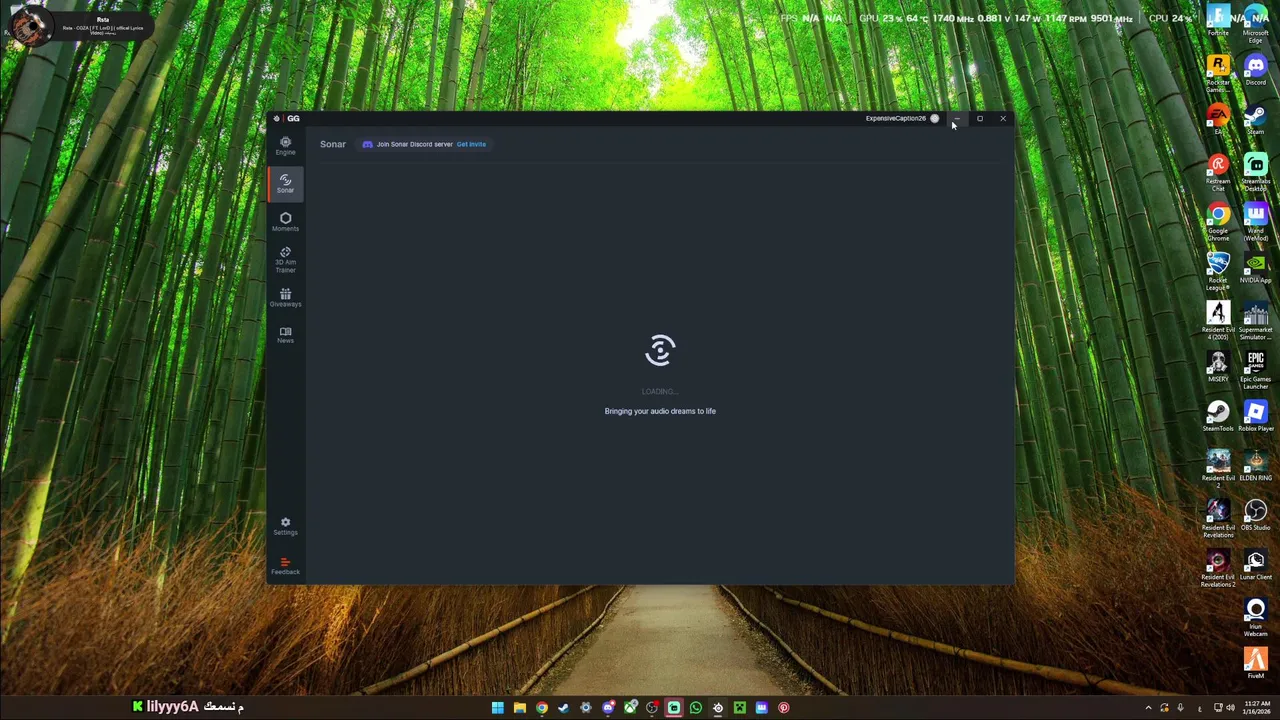The width and height of the screenshot is (1280, 720).
Task: Open the MISERY desktop shortcut
Action: tap(1218, 367)
